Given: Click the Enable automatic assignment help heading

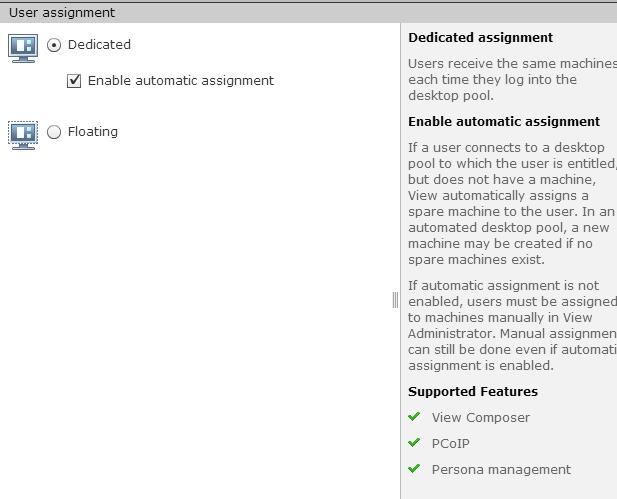Looking at the screenshot, I should click(504, 122).
